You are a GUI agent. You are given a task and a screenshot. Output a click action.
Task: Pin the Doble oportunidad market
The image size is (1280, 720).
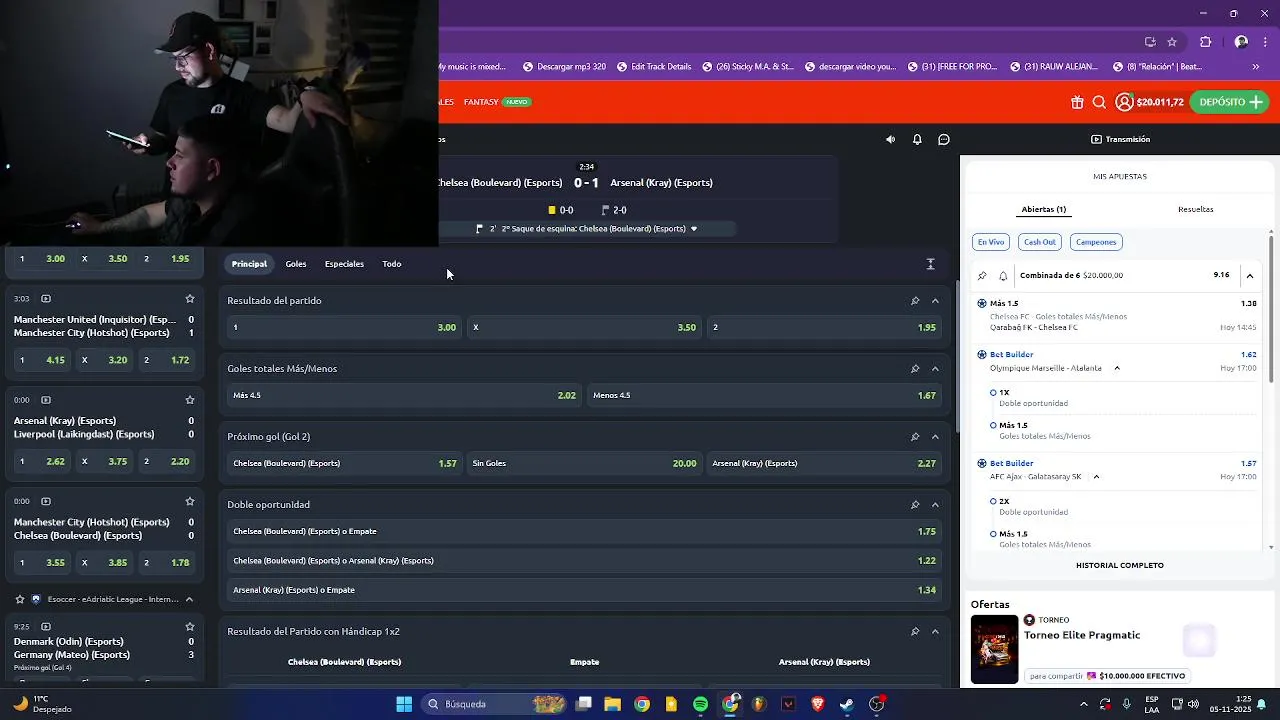pos(915,505)
